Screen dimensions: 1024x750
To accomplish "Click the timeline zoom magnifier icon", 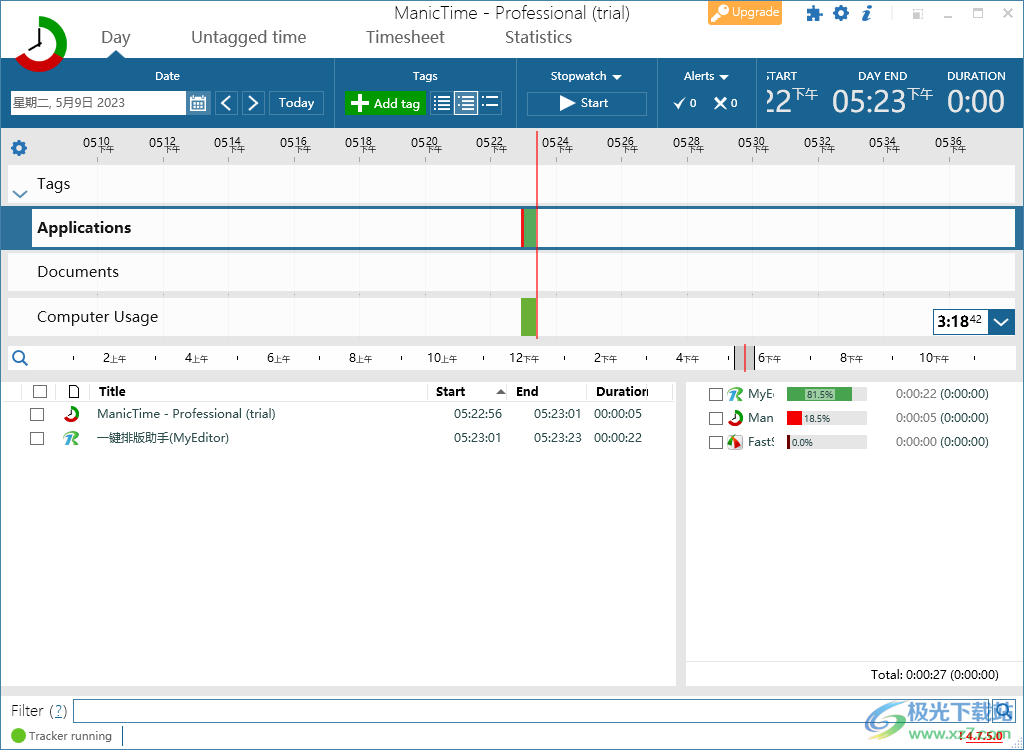I will click(20, 358).
